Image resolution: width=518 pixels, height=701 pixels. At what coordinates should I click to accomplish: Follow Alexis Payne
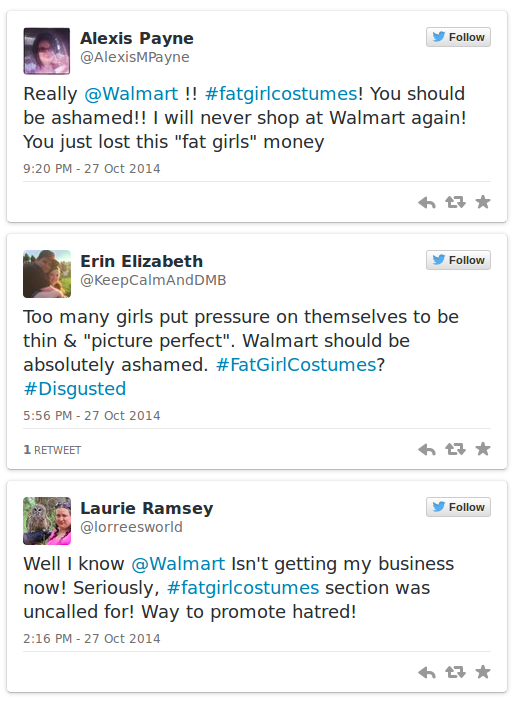click(x=458, y=37)
